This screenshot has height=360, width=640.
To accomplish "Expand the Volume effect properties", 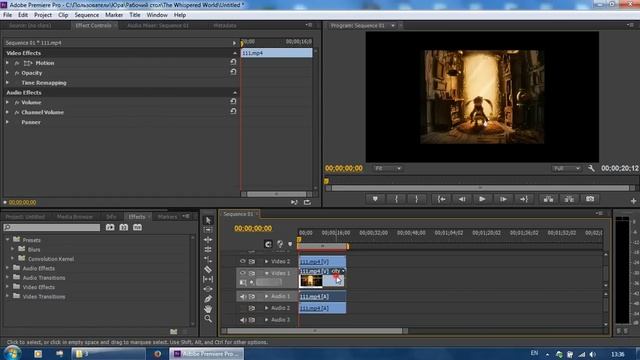I will click(x=7, y=102).
